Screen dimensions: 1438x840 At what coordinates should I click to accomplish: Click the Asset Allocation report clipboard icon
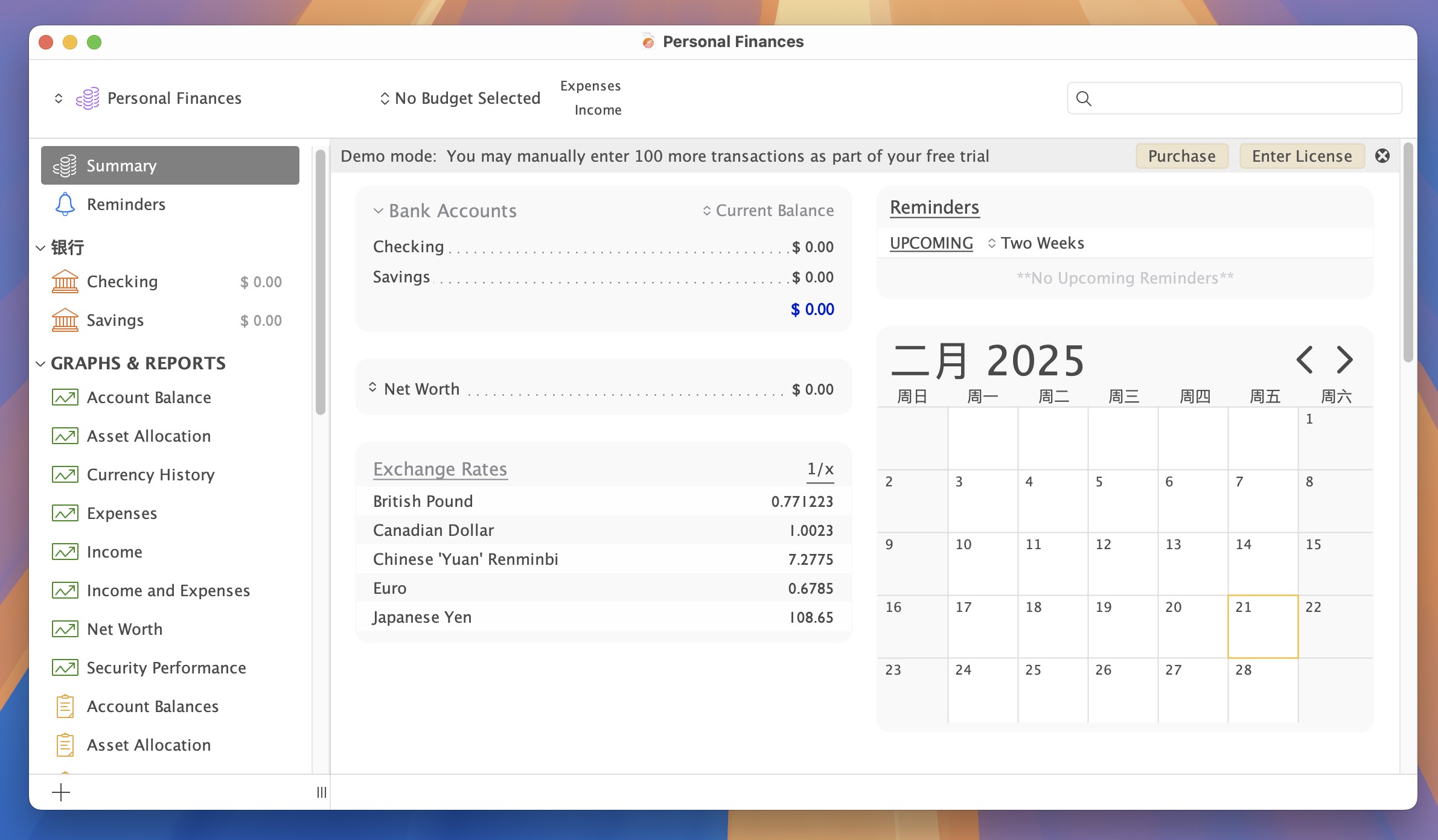click(x=65, y=745)
